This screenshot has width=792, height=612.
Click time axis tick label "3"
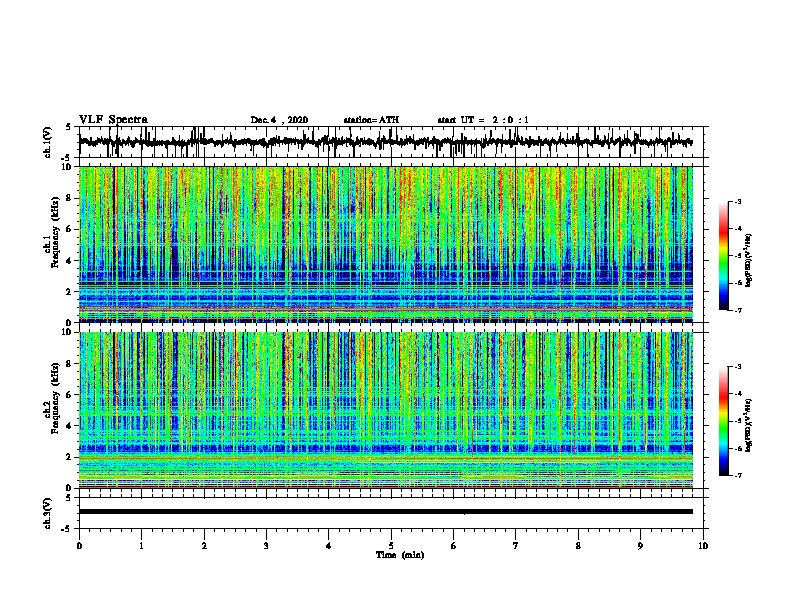click(x=266, y=546)
